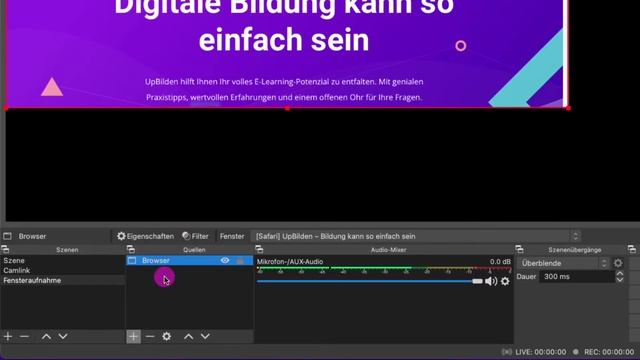The width and height of the screenshot is (640, 360).
Task: Add a new scene with plus
Action: 8,336
